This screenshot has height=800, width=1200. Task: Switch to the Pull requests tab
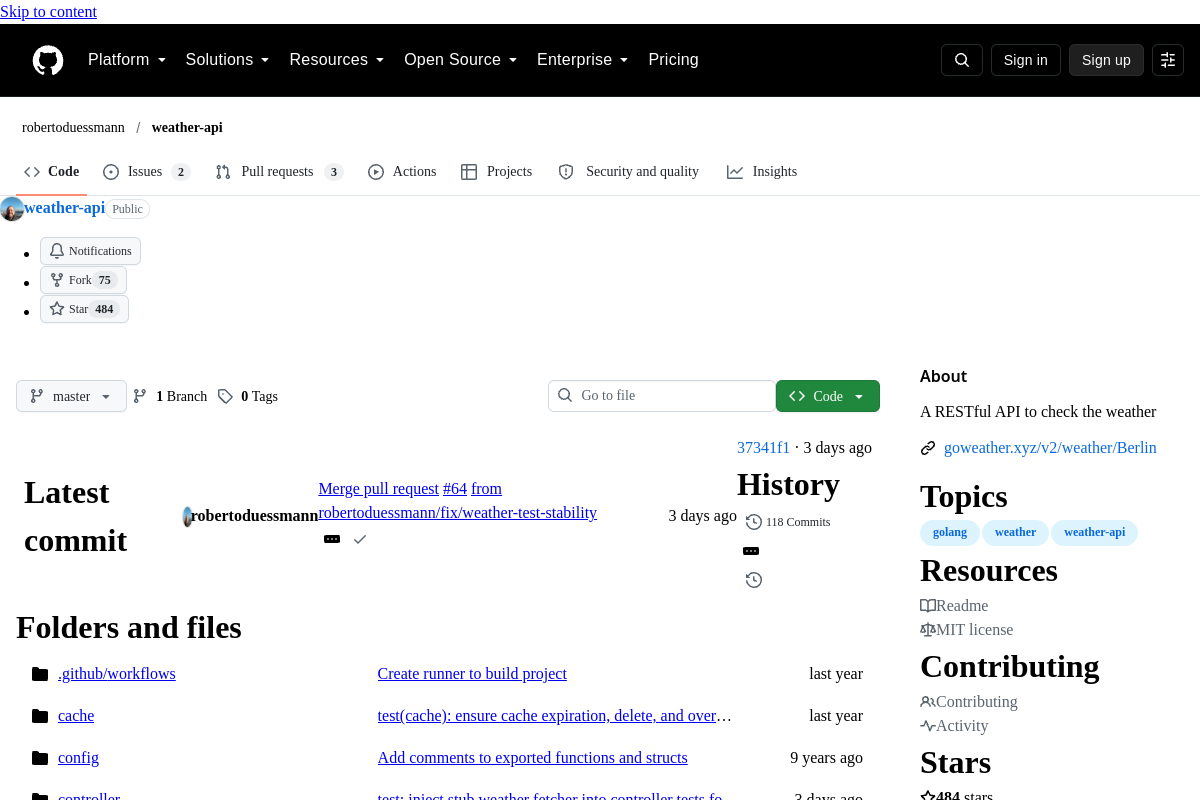279,172
